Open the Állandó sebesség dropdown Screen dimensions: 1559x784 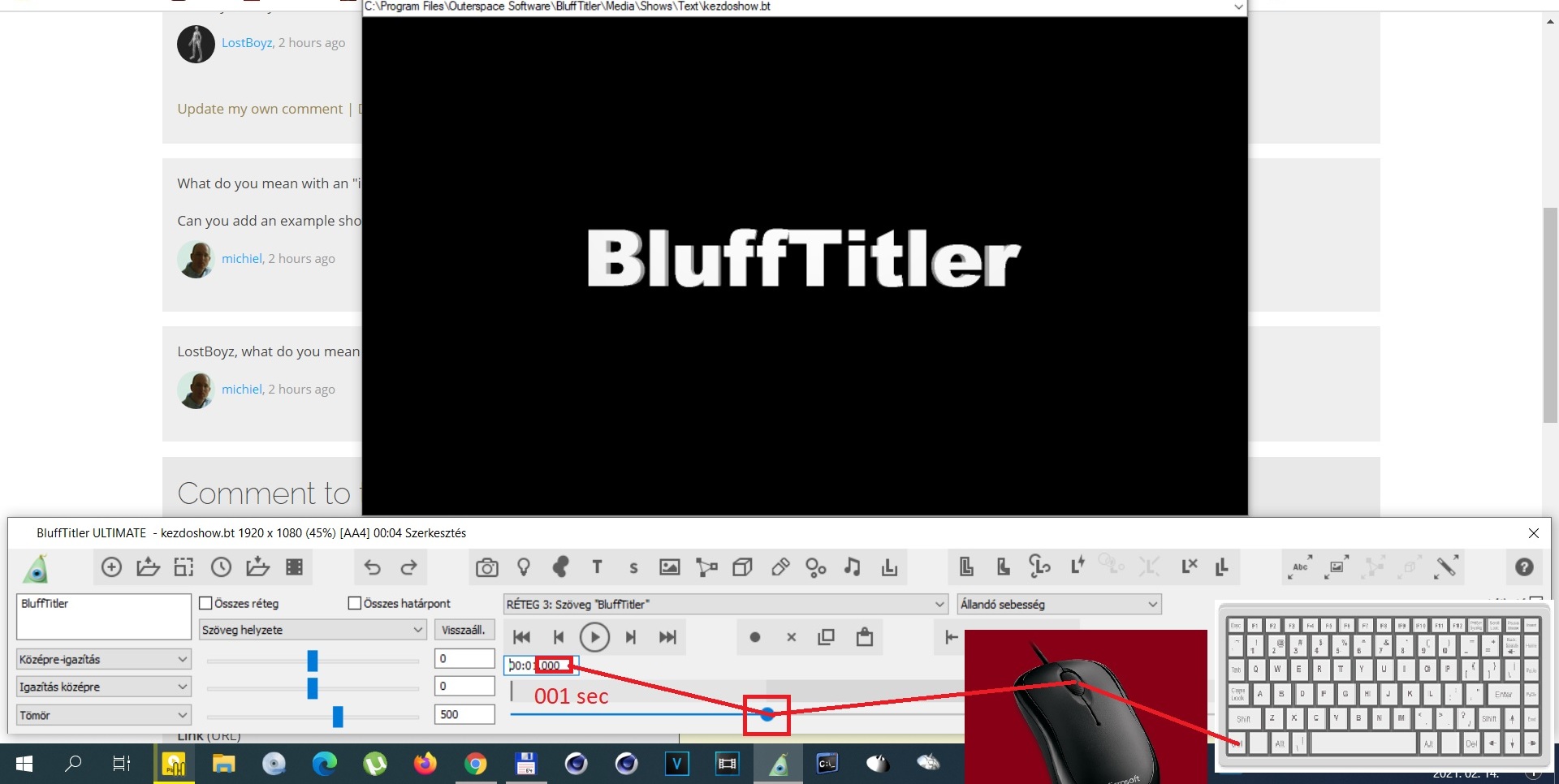tap(1060, 604)
